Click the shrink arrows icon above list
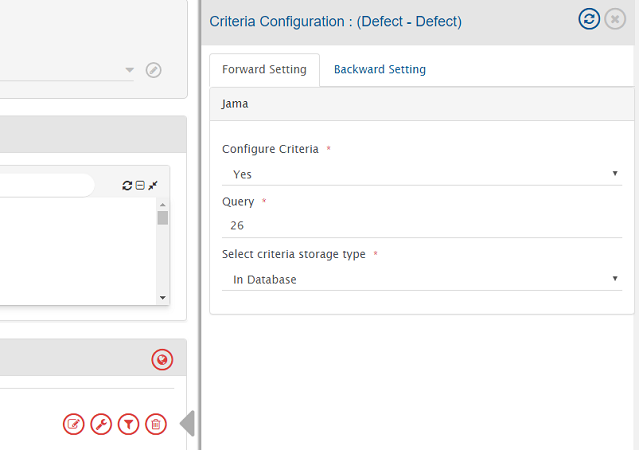Viewport: 639px width, 450px height. [153, 186]
